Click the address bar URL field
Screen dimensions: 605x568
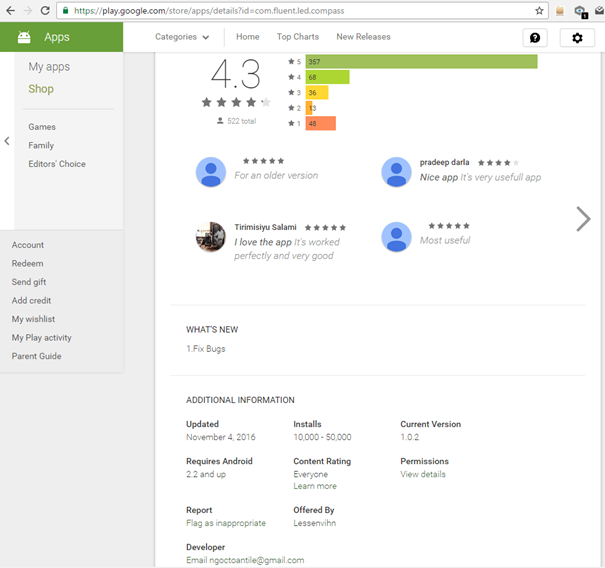click(300, 11)
